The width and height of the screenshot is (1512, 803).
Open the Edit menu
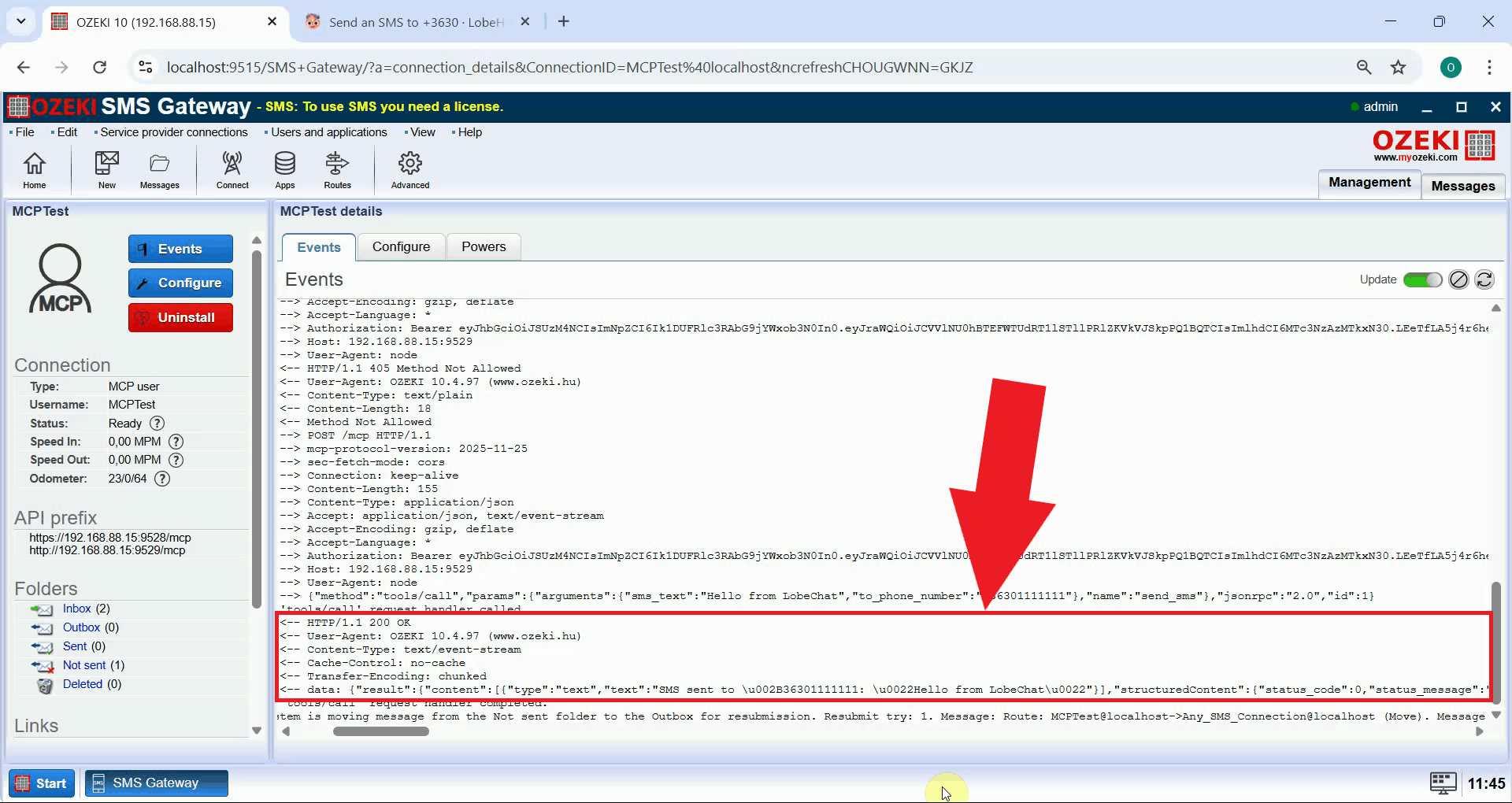click(67, 132)
